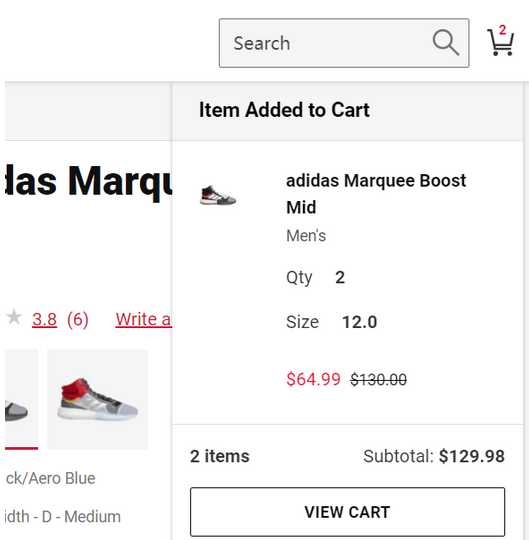
Task: Click the VIEW CART button
Action: pos(348,512)
